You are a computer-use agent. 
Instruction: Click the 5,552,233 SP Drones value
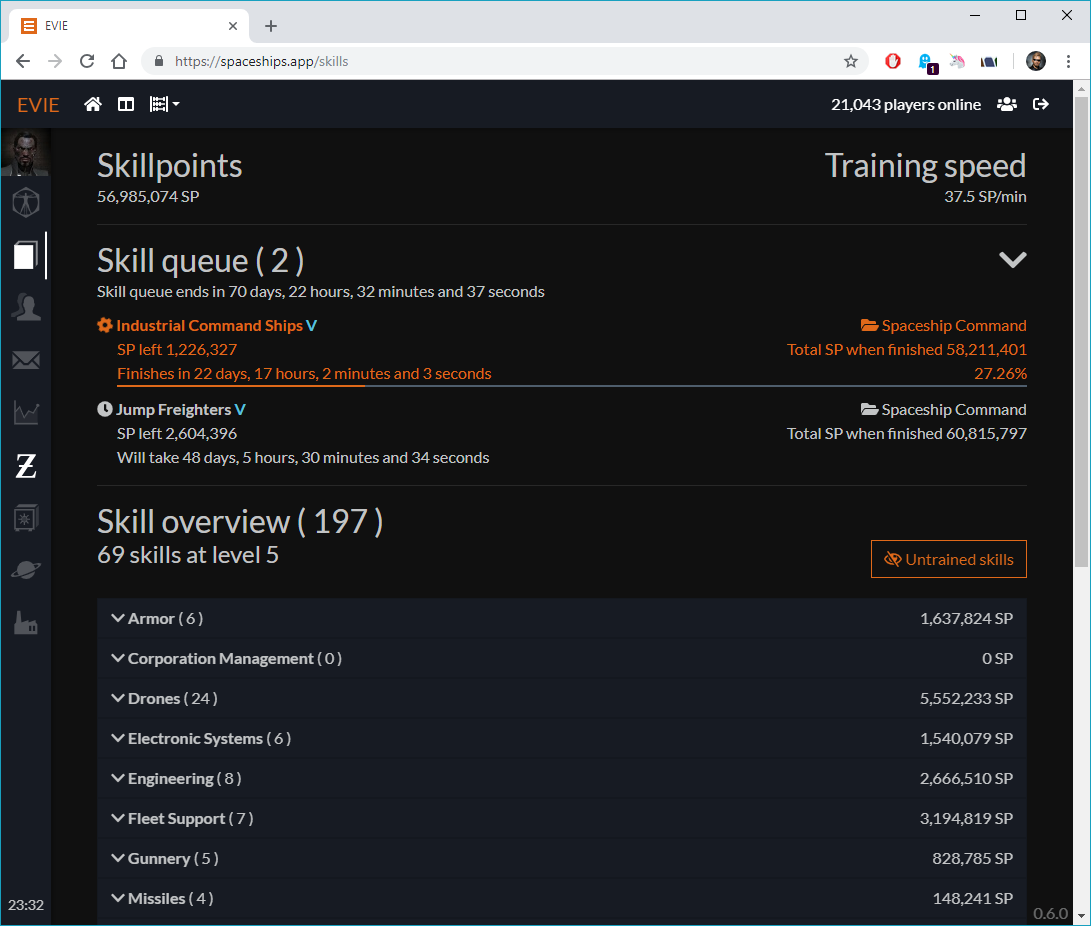[966, 699]
